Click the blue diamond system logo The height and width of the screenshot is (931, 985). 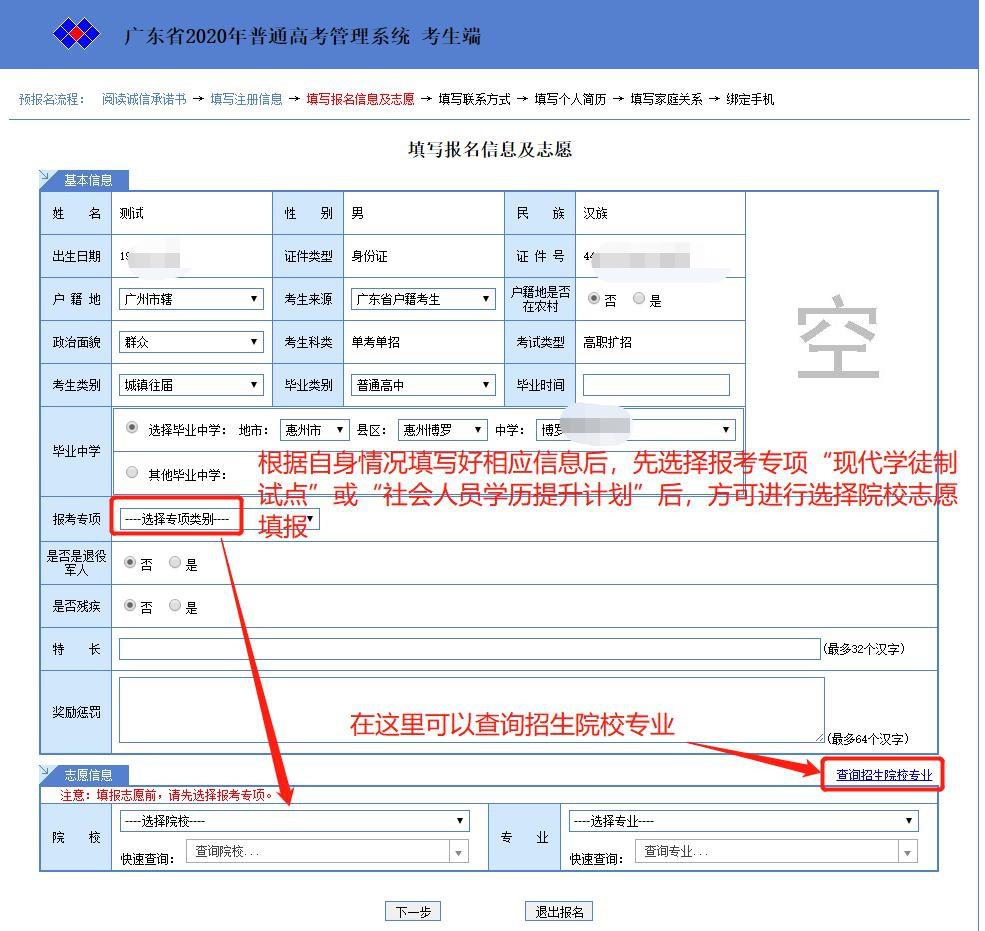pyautogui.click(x=76, y=36)
